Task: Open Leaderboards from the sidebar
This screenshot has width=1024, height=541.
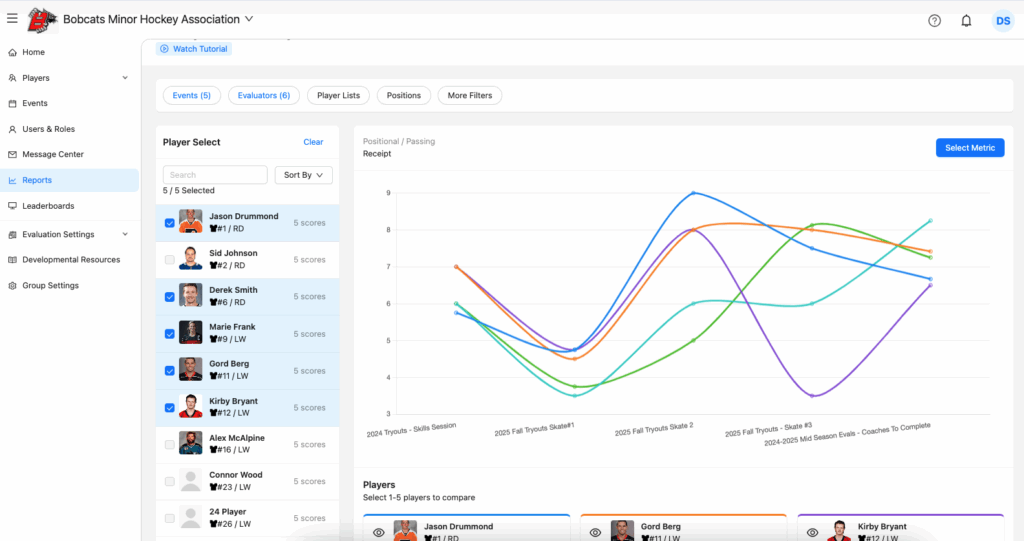Action: coord(48,206)
